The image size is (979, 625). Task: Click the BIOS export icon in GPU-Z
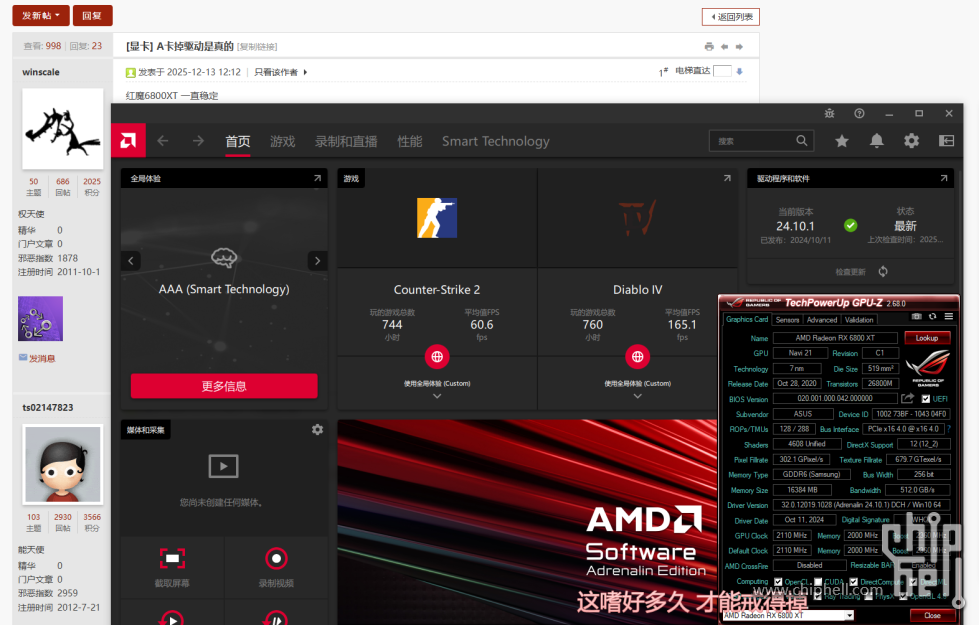pyautogui.click(x=907, y=398)
